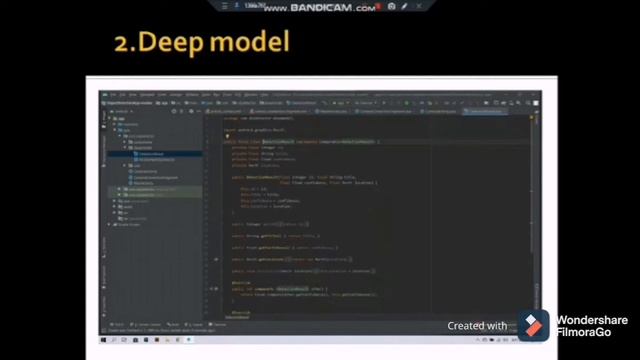Click the green Debug bug icon
Image resolution: width=640 pixels, height=360 pixels.
(407, 103)
